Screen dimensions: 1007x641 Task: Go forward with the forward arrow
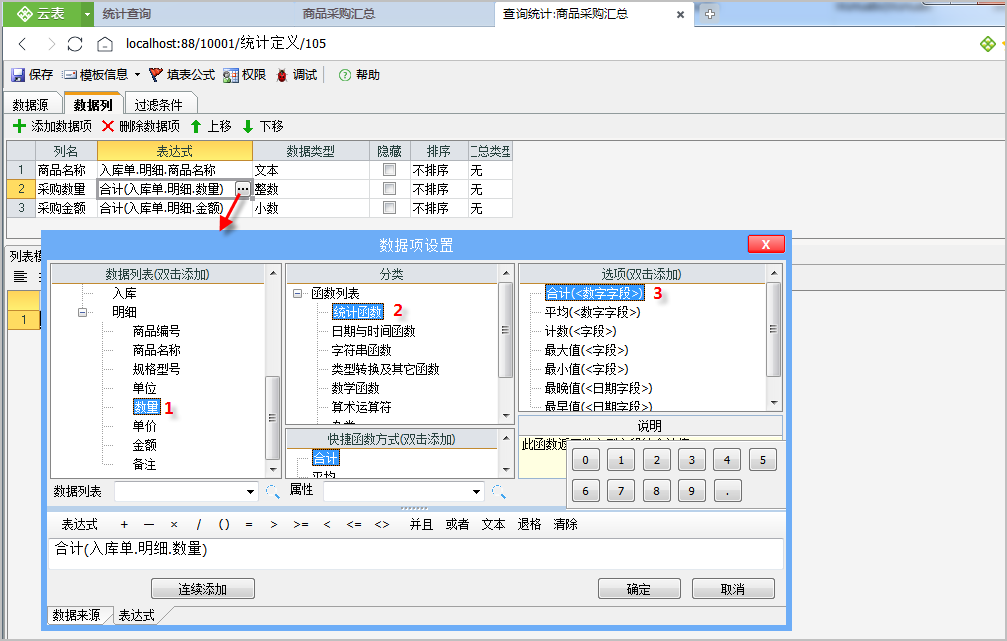(x=51, y=44)
